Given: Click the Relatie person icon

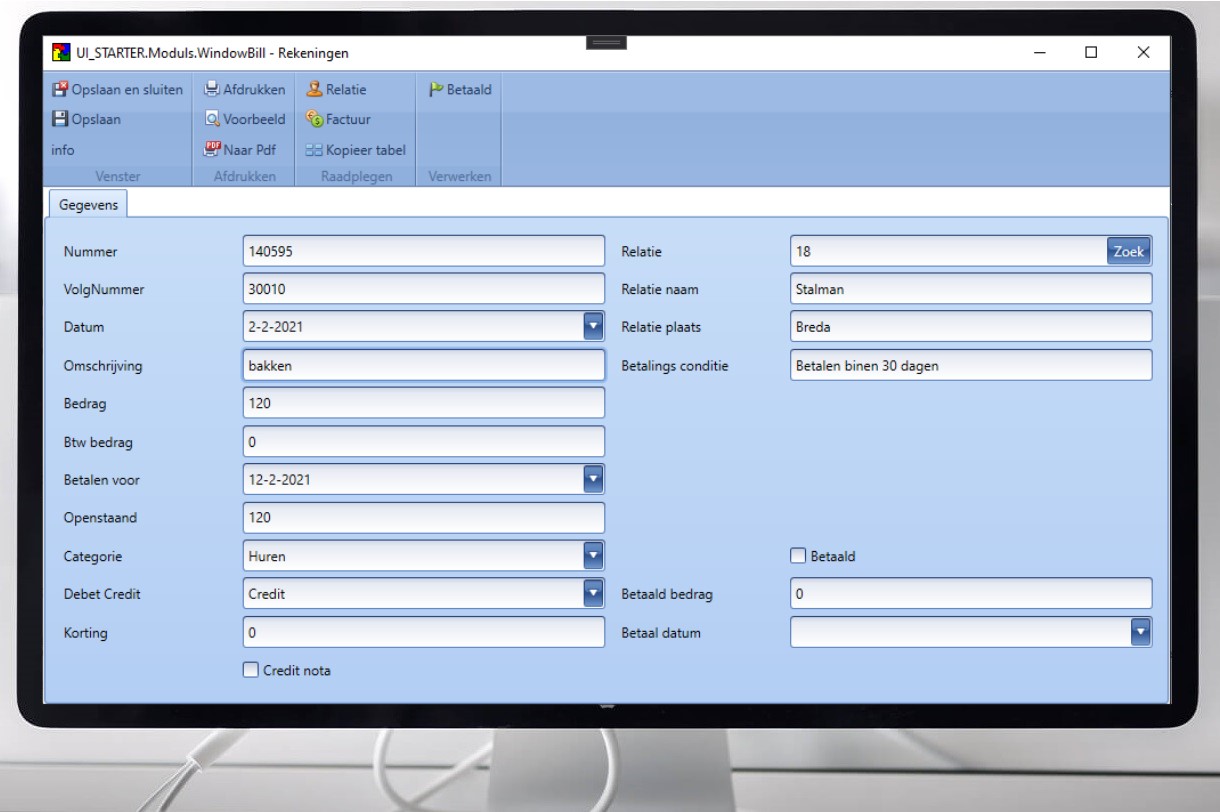Looking at the screenshot, I should pyautogui.click(x=314, y=91).
